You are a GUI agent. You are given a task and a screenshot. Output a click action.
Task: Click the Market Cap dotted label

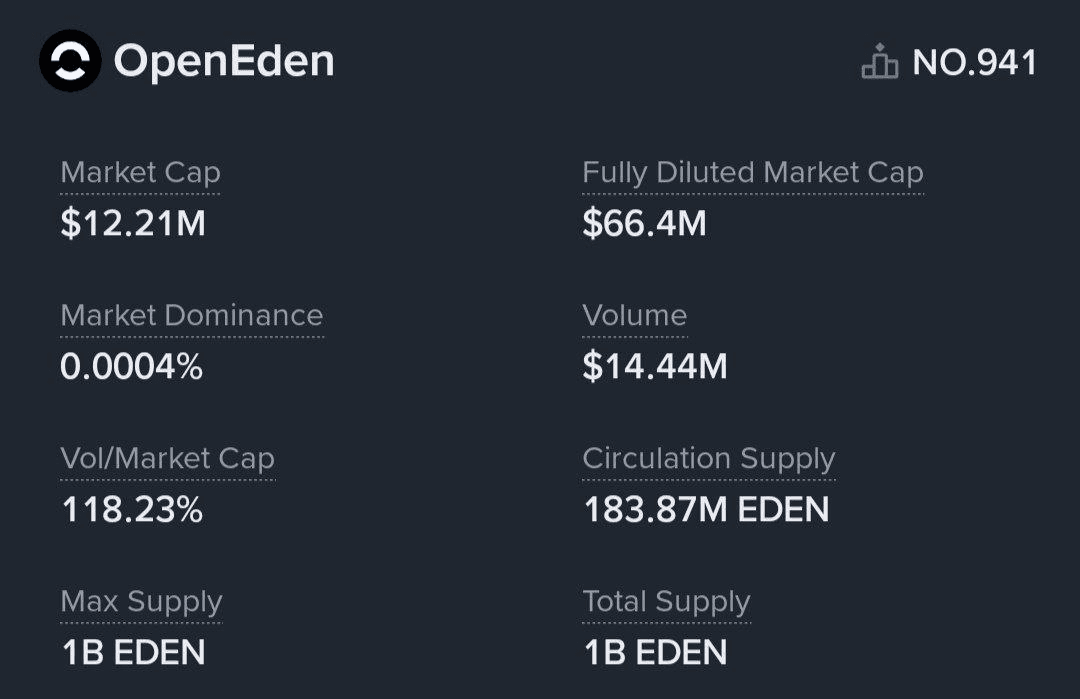pyautogui.click(x=140, y=172)
